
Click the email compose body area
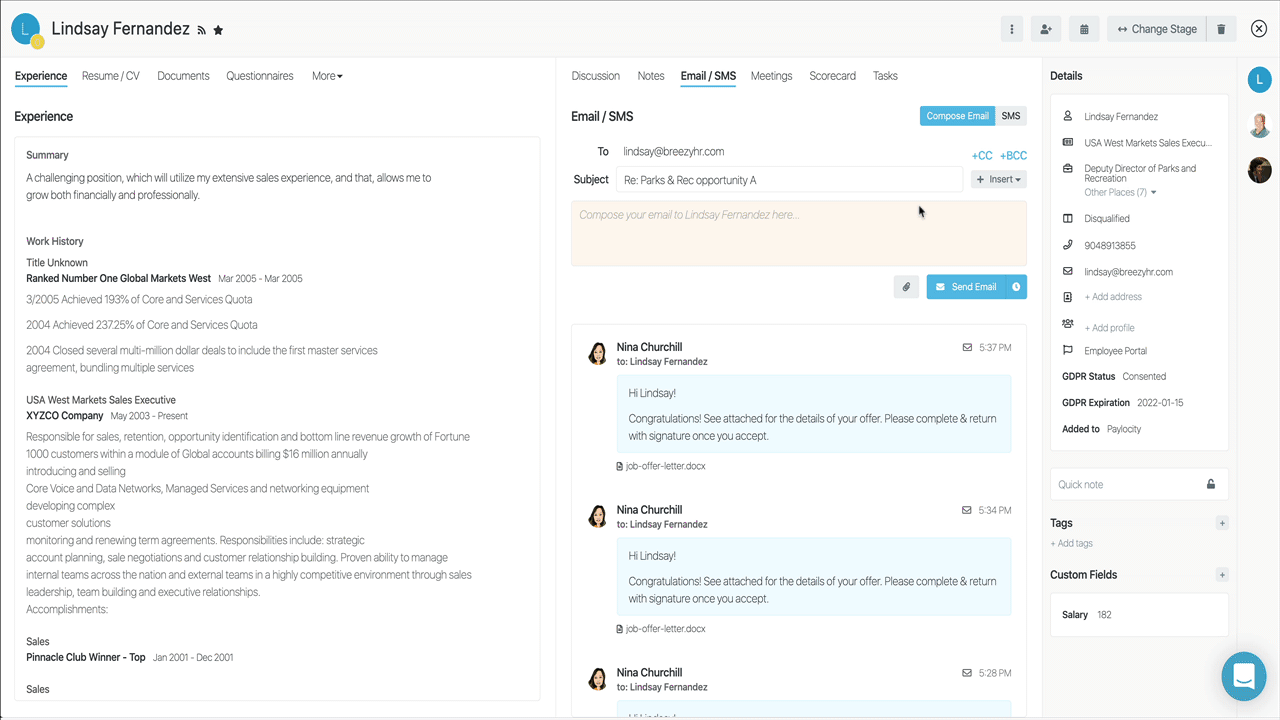(x=798, y=233)
